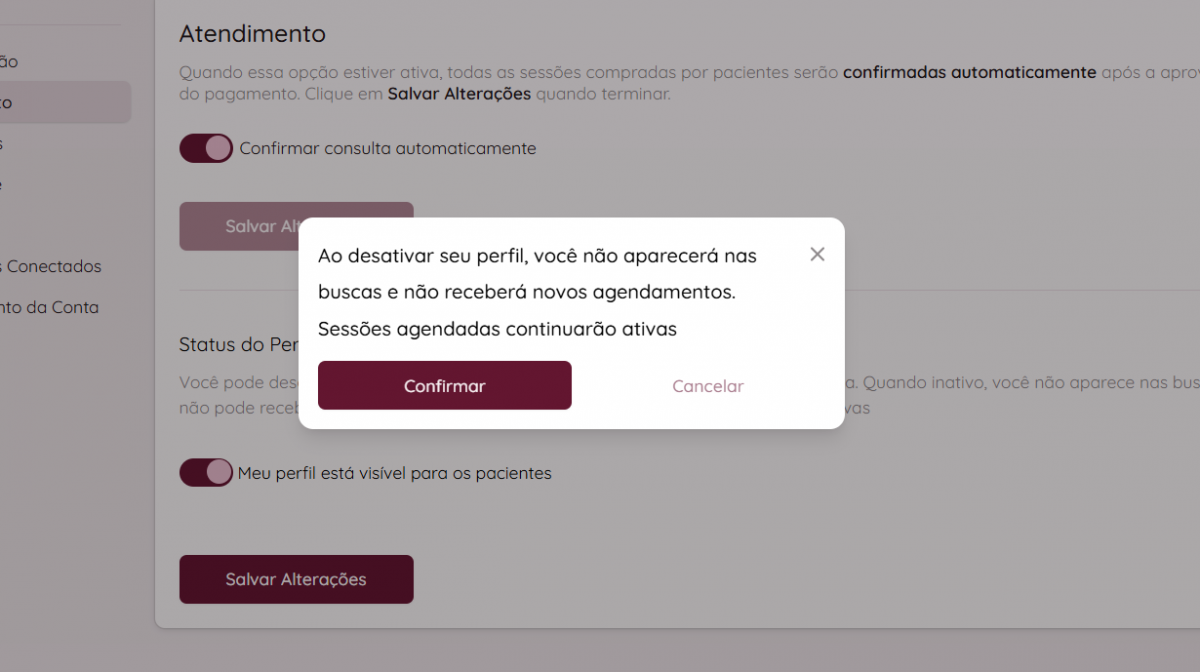Click Salvar Alterações under Status do Perfil
The height and width of the screenshot is (672, 1200).
296,579
